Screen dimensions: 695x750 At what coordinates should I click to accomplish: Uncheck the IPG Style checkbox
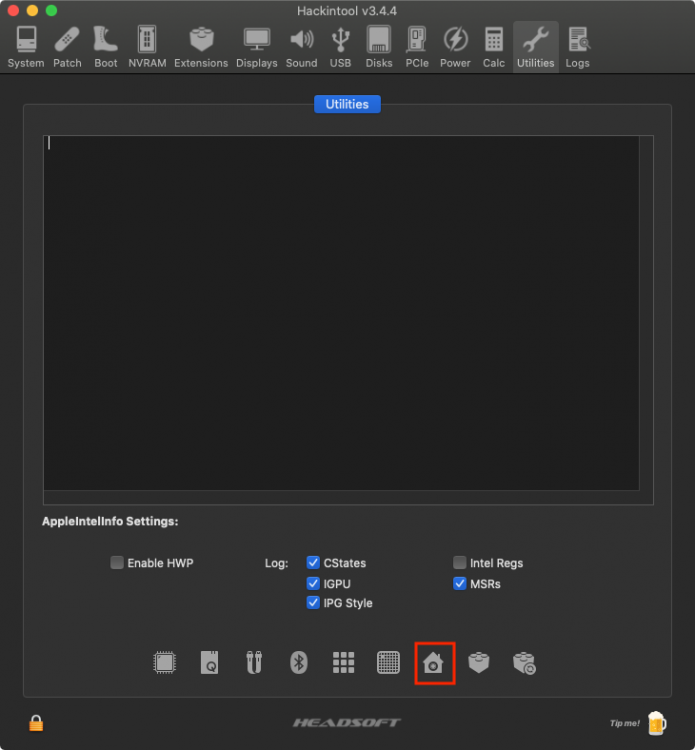(313, 603)
